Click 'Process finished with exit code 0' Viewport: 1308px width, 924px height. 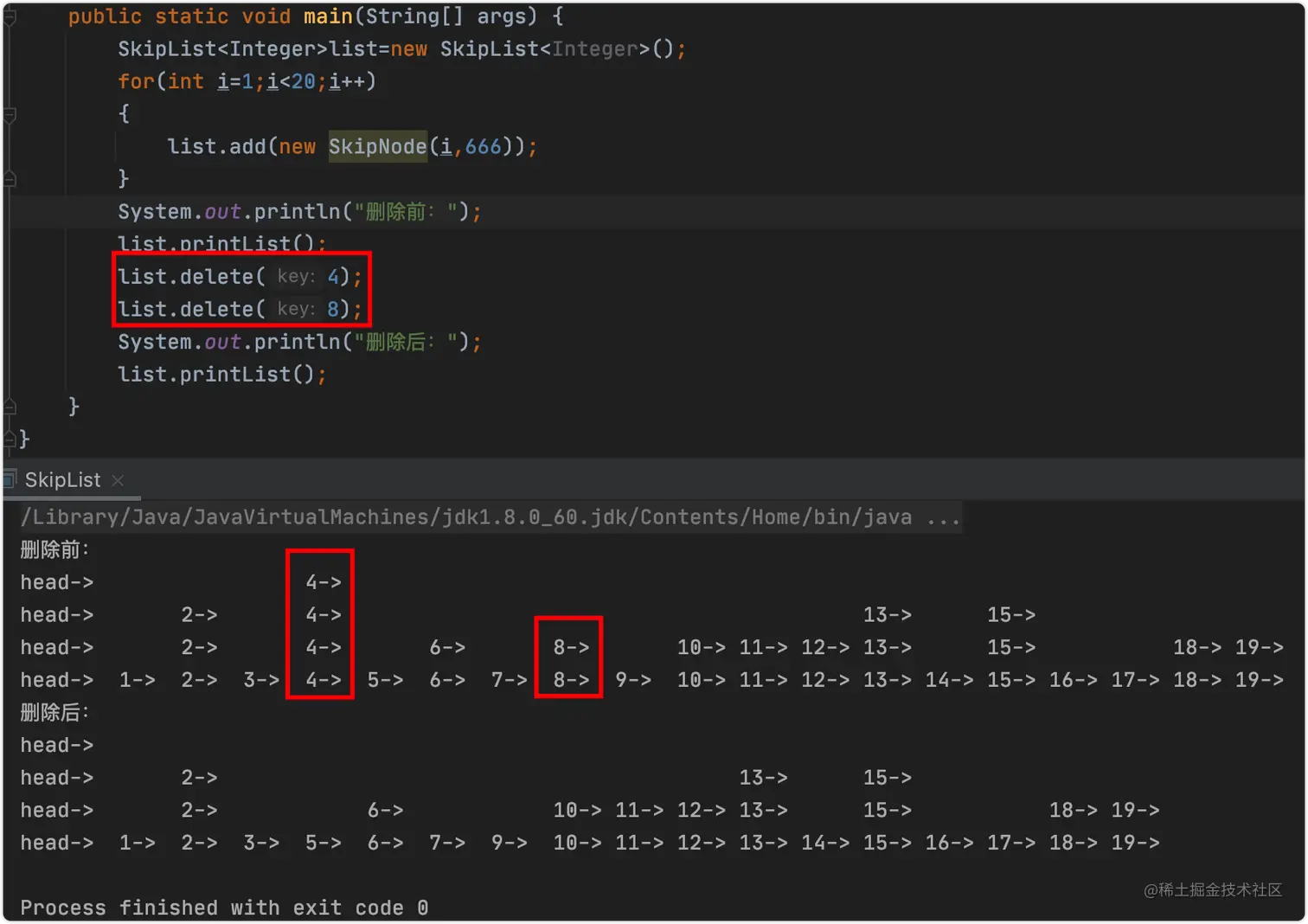(x=224, y=908)
